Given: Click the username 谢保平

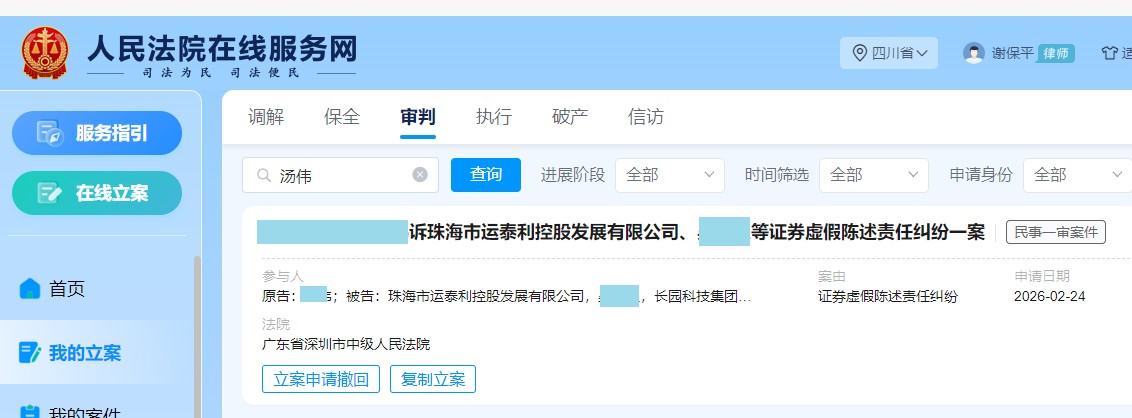Looking at the screenshot, I should pos(1012,53).
